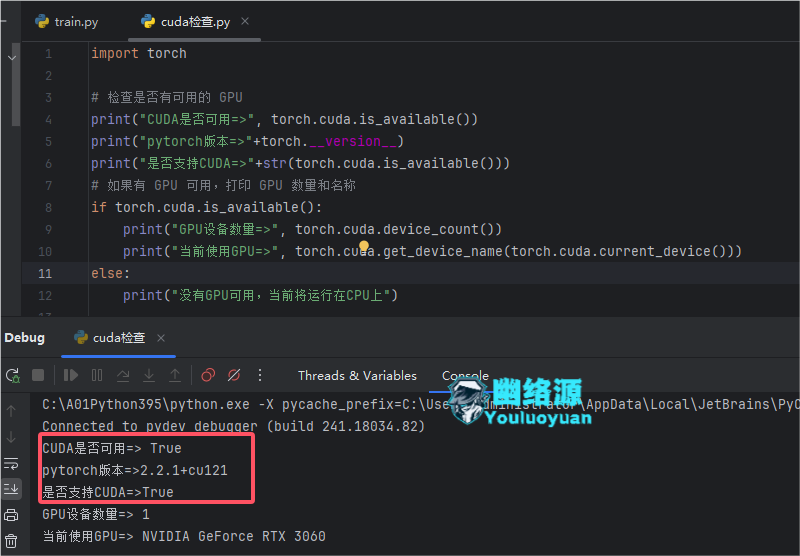Click the Debug tool window label
This screenshot has width=800, height=556.
pyautogui.click(x=24, y=338)
